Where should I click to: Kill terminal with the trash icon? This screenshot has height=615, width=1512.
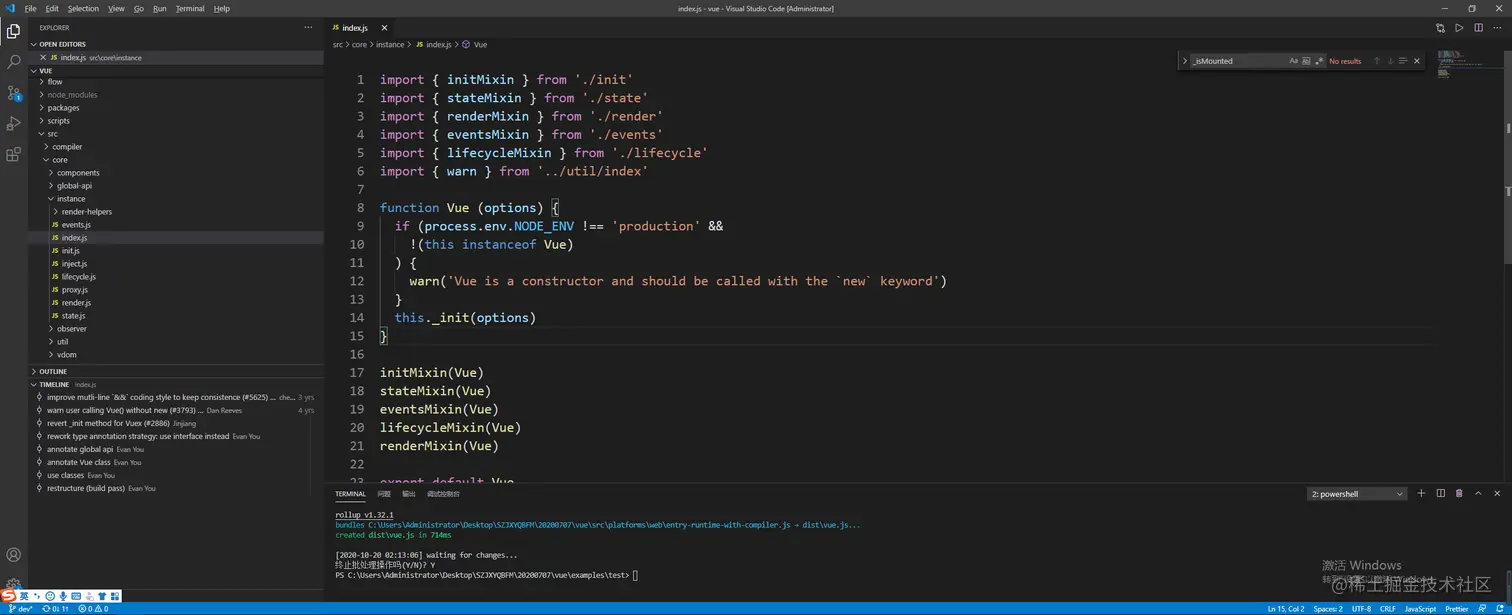point(1459,493)
